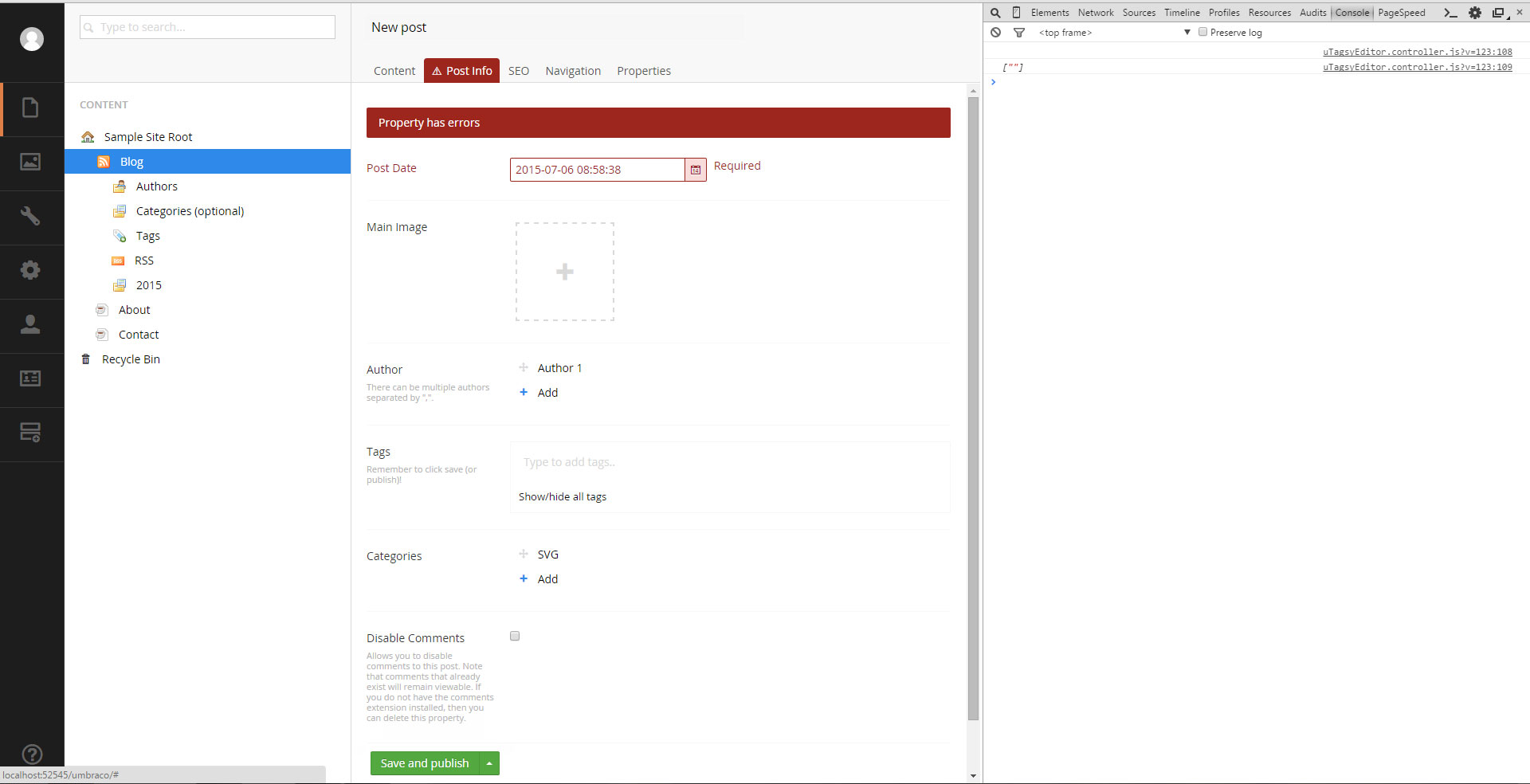Screen dimensions: 1530x784
Task: Clear the console log icon
Action: coord(996,33)
